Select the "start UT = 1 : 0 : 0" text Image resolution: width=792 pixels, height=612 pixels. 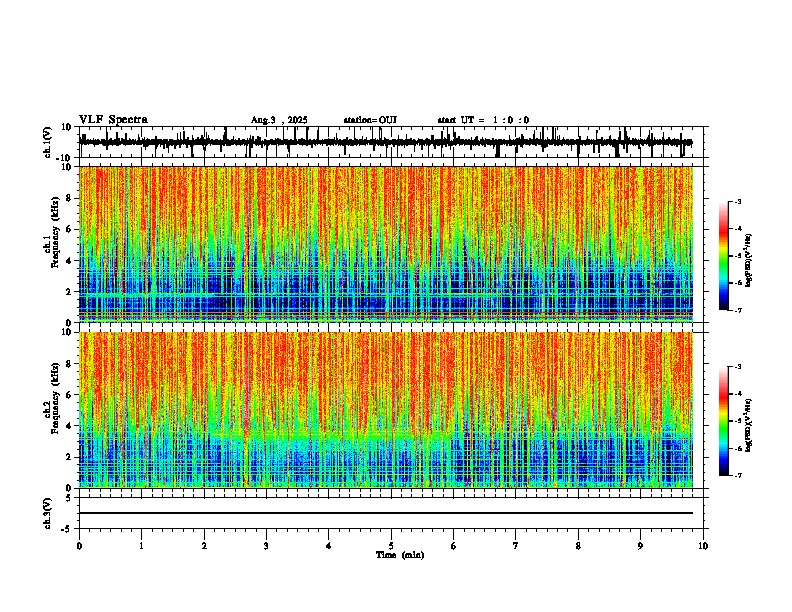(x=483, y=120)
